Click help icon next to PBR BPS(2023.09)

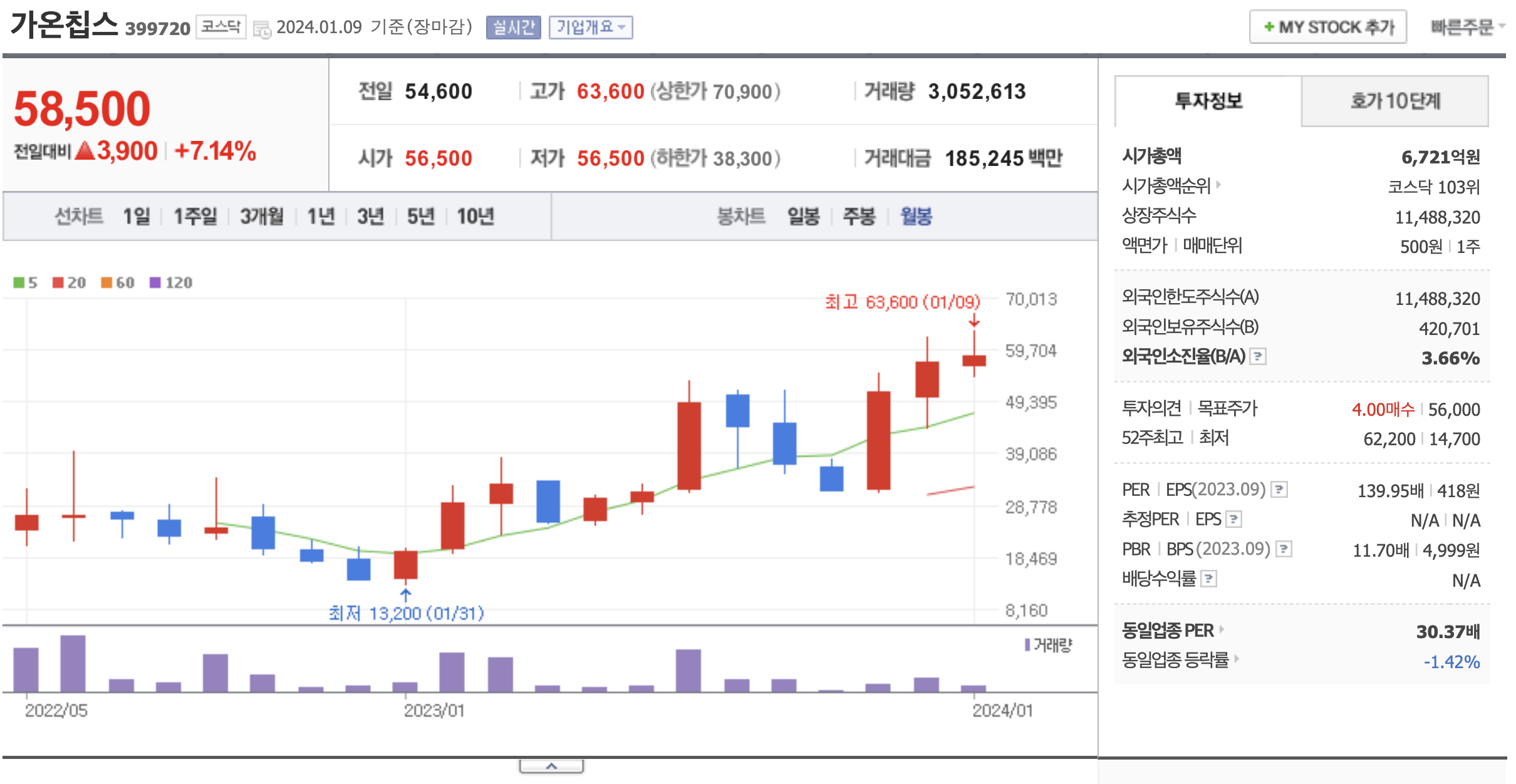[1284, 549]
